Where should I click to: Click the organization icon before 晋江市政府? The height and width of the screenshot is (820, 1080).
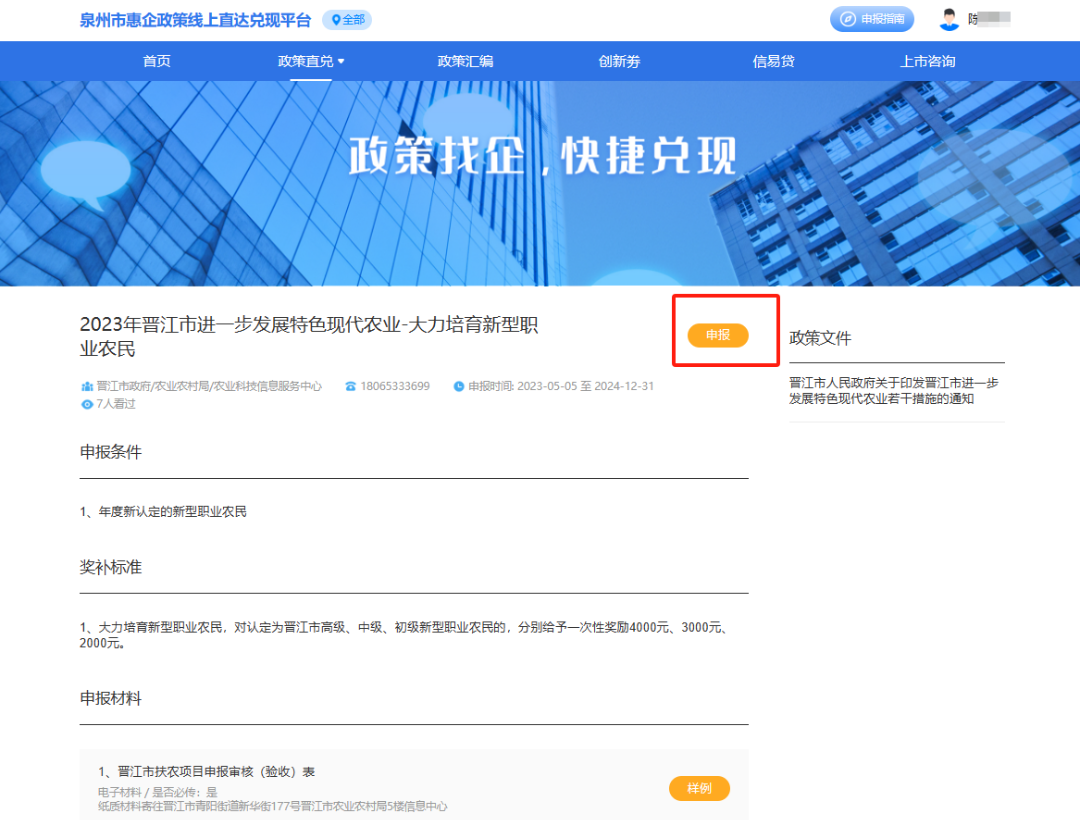(x=86, y=386)
